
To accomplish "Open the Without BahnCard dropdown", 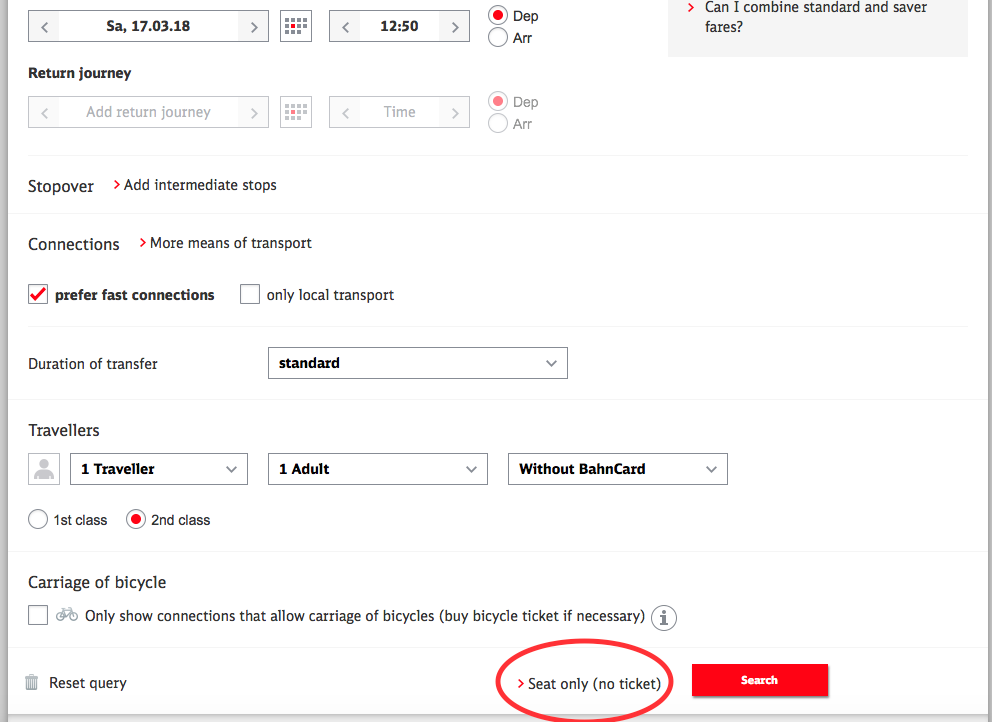I will 617,469.
